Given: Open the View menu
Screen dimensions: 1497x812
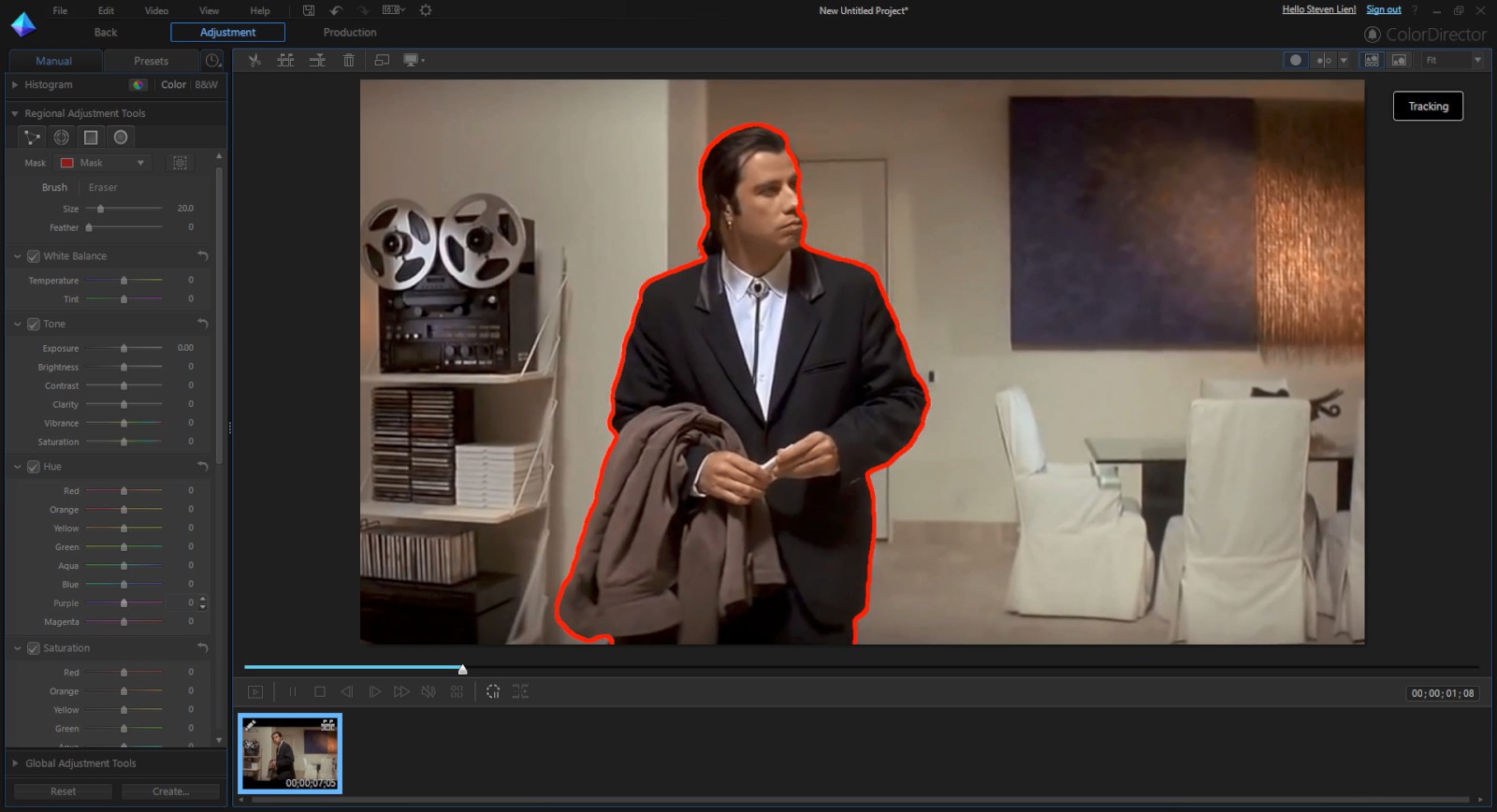Looking at the screenshot, I should point(209,10).
